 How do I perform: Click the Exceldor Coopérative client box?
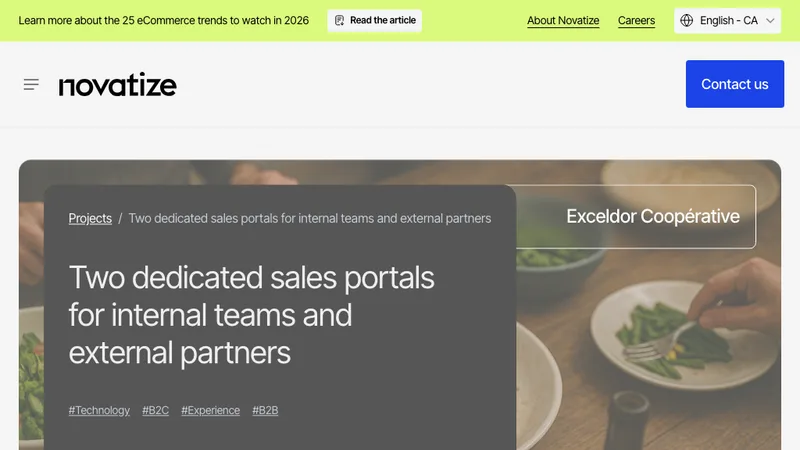click(635, 216)
